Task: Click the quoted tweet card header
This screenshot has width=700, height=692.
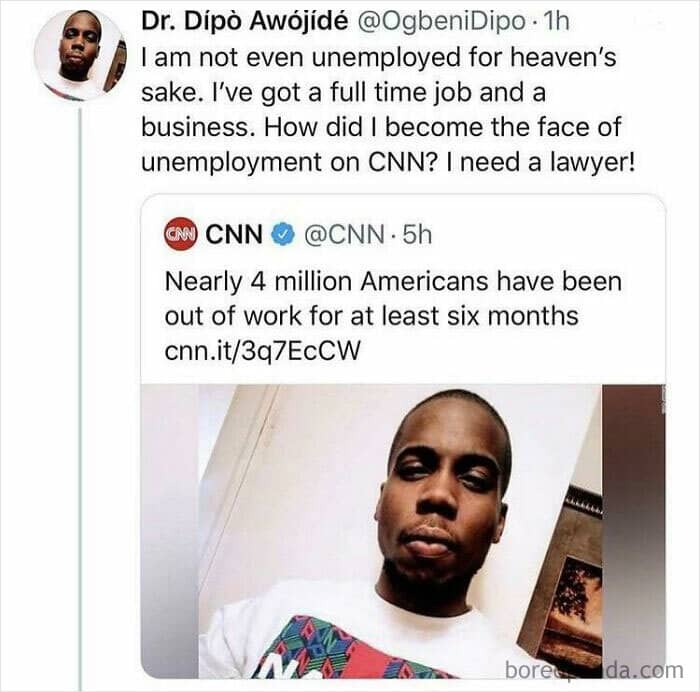Action: (298, 234)
